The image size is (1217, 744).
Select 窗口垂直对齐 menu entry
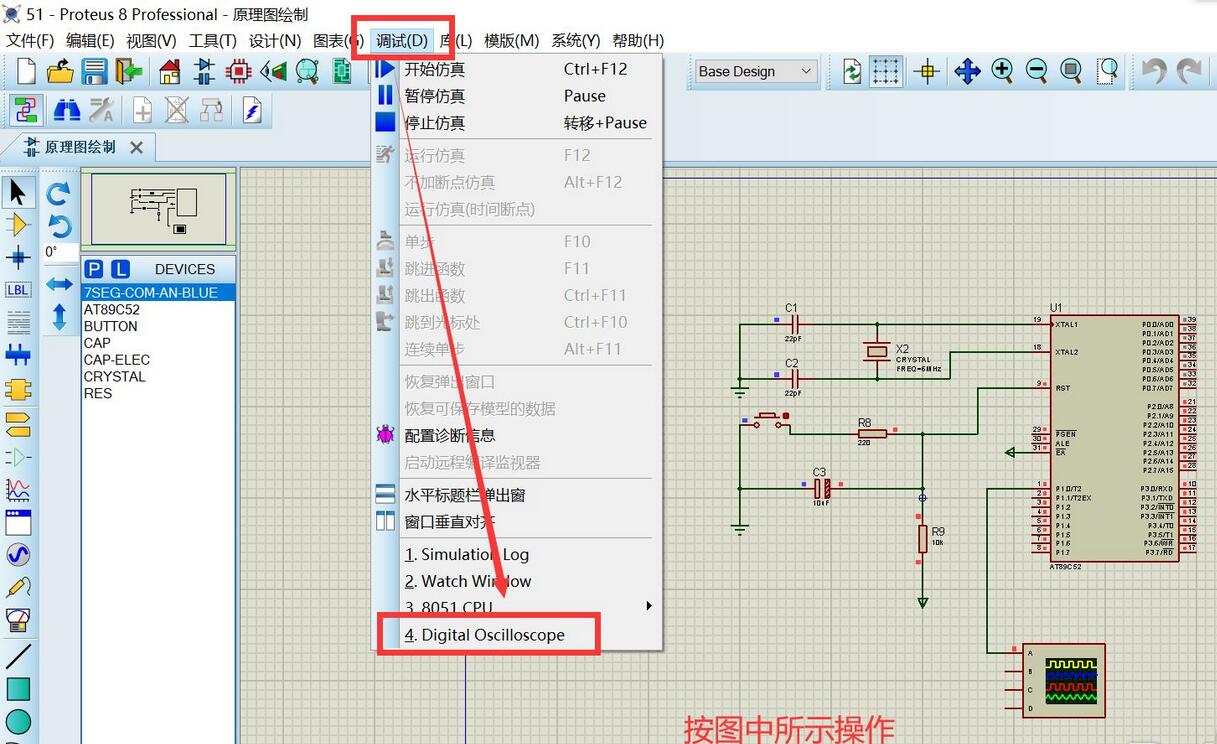[516, 521]
